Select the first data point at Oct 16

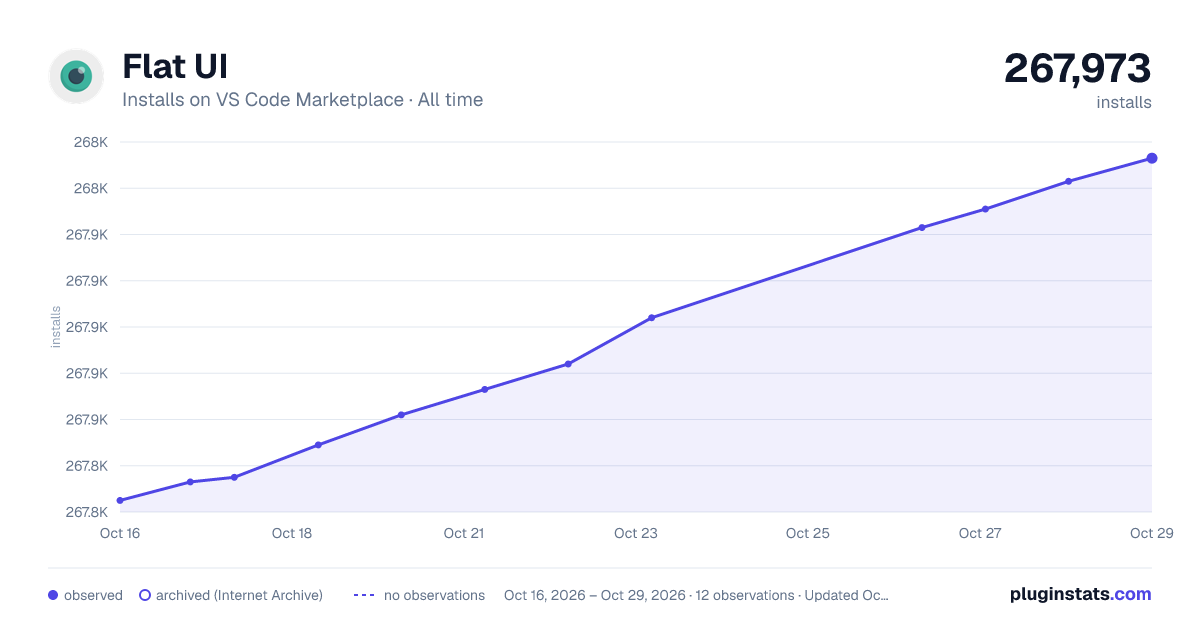120,500
